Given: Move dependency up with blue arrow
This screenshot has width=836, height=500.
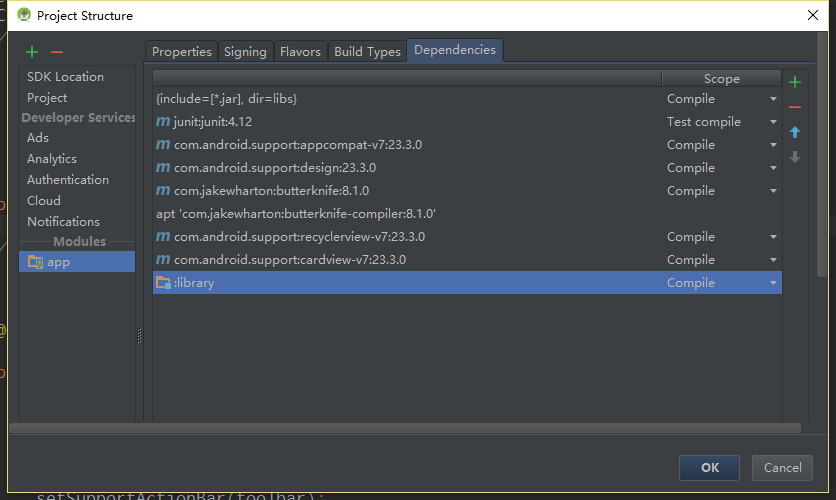Looking at the screenshot, I should coord(795,132).
